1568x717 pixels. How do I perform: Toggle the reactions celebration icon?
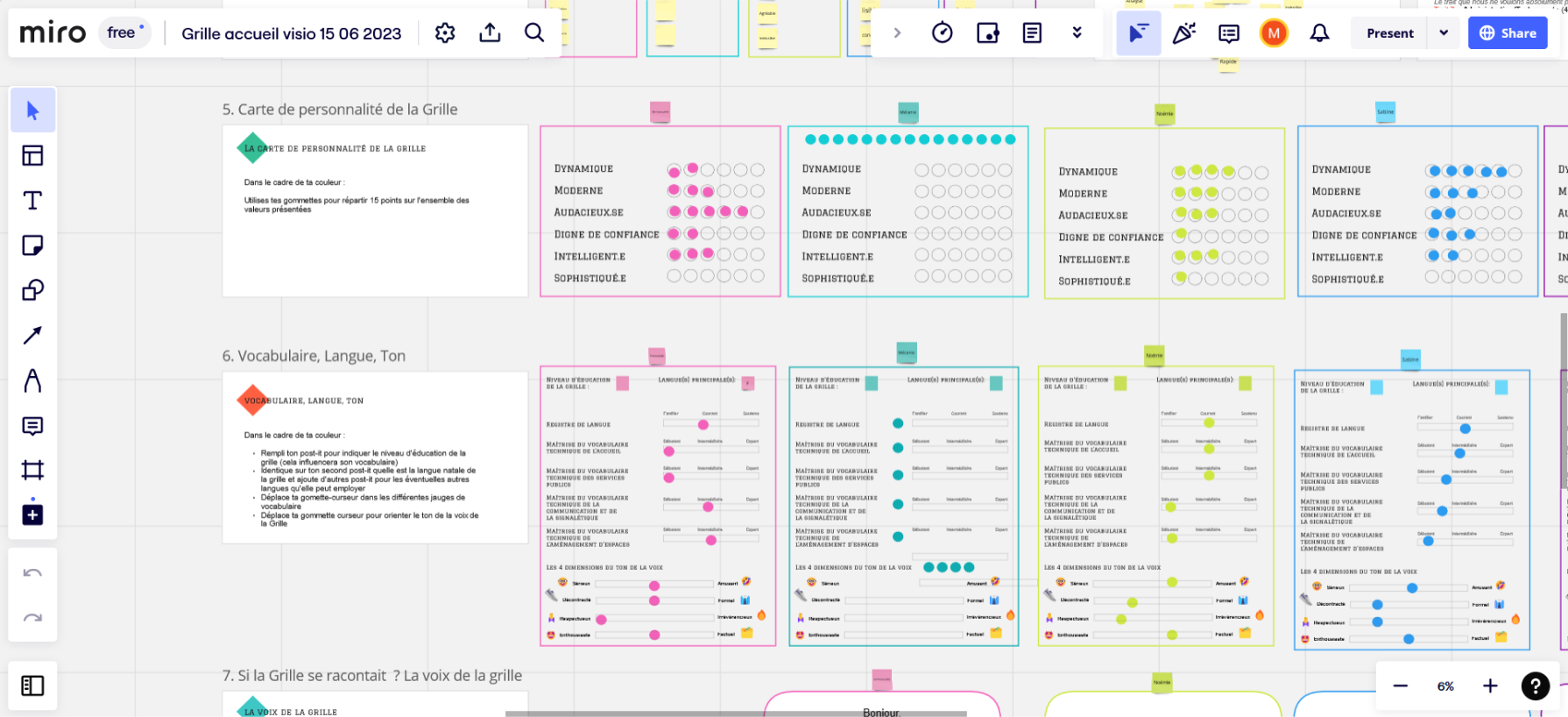[1183, 33]
